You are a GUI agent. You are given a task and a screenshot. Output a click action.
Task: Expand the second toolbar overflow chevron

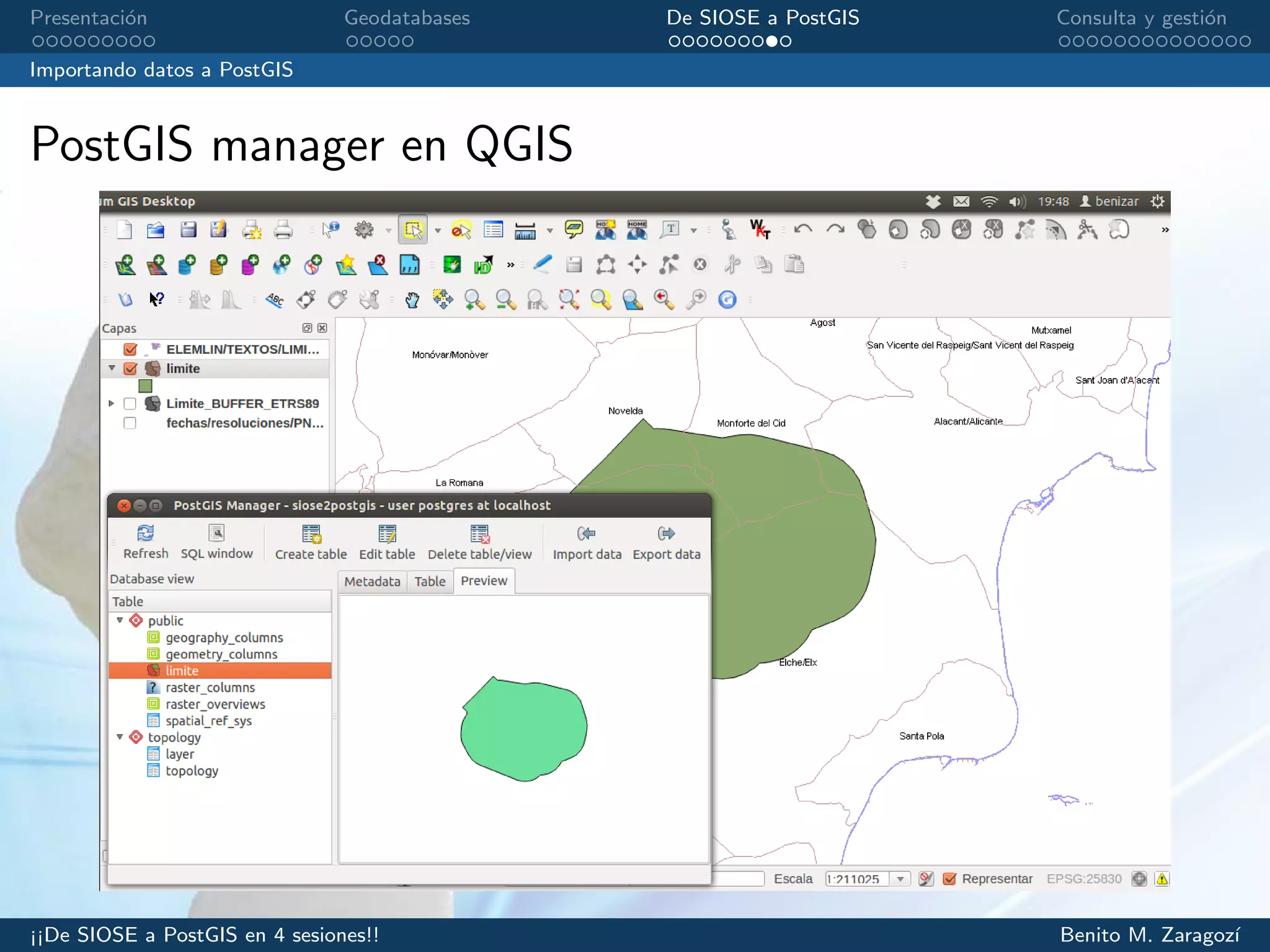pos(510,265)
